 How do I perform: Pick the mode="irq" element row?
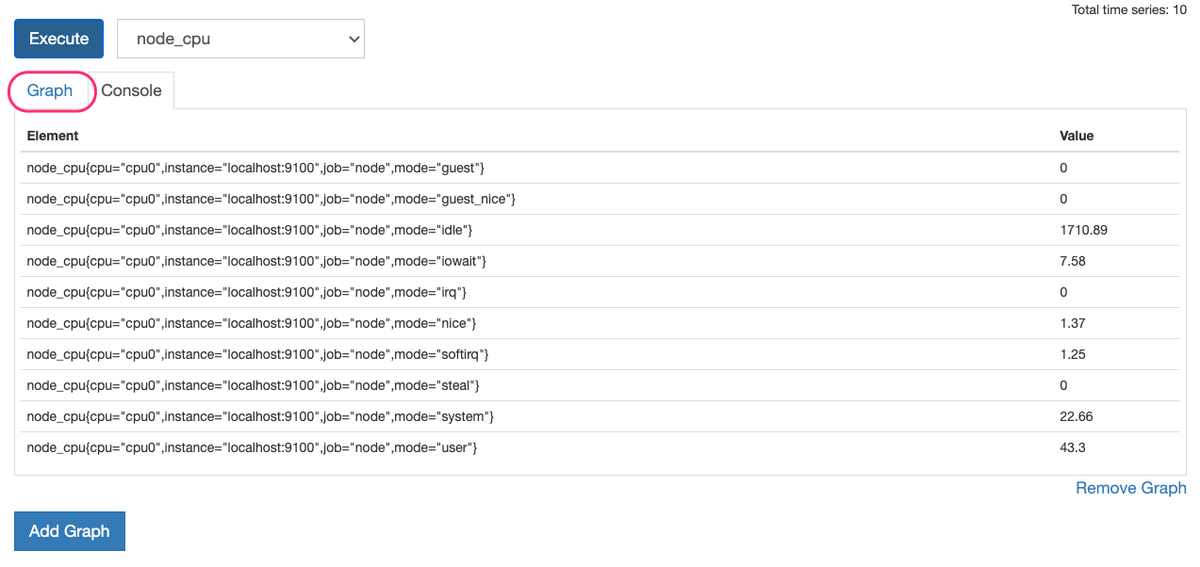pos(247,292)
